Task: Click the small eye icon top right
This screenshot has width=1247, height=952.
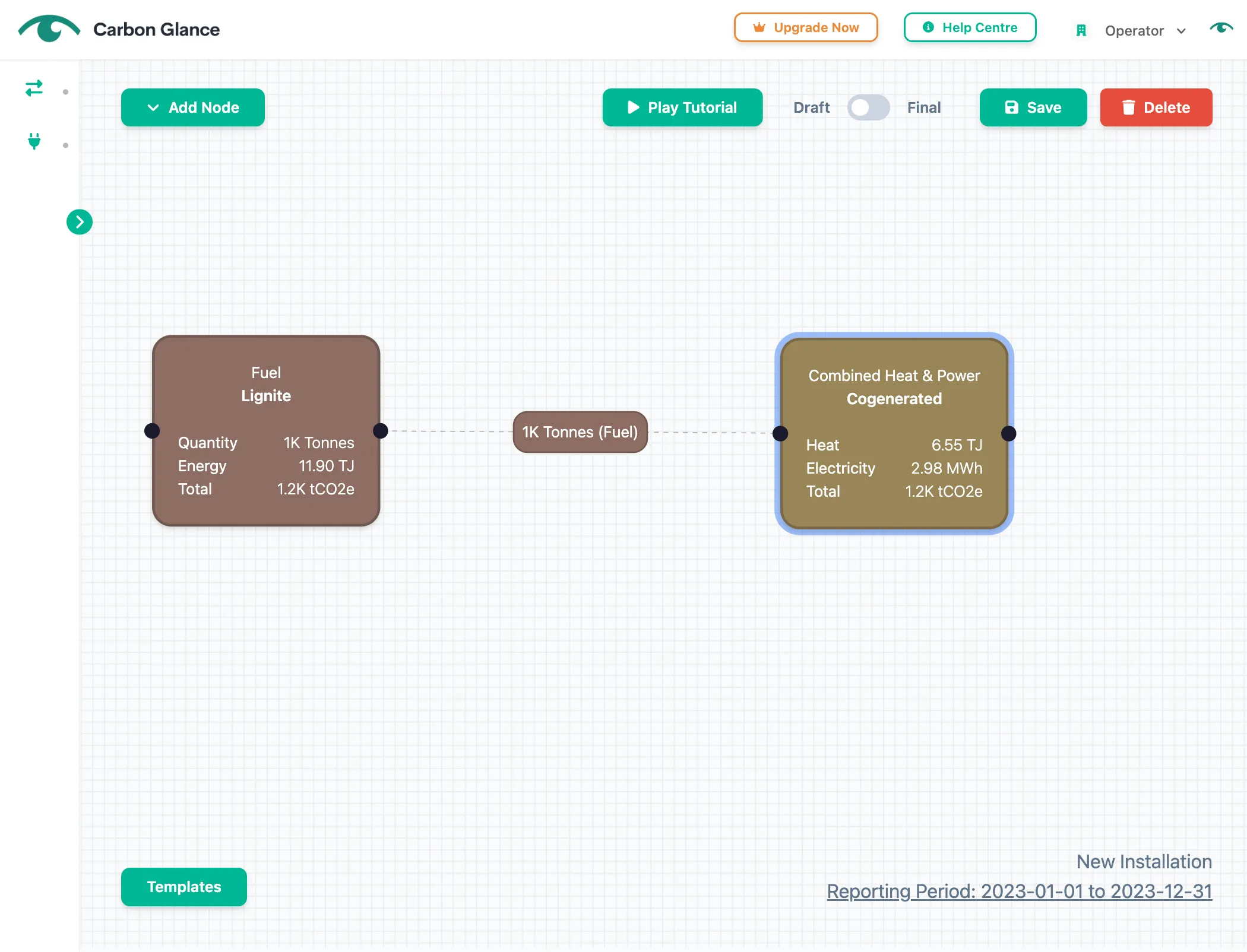Action: coord(1221,28)
